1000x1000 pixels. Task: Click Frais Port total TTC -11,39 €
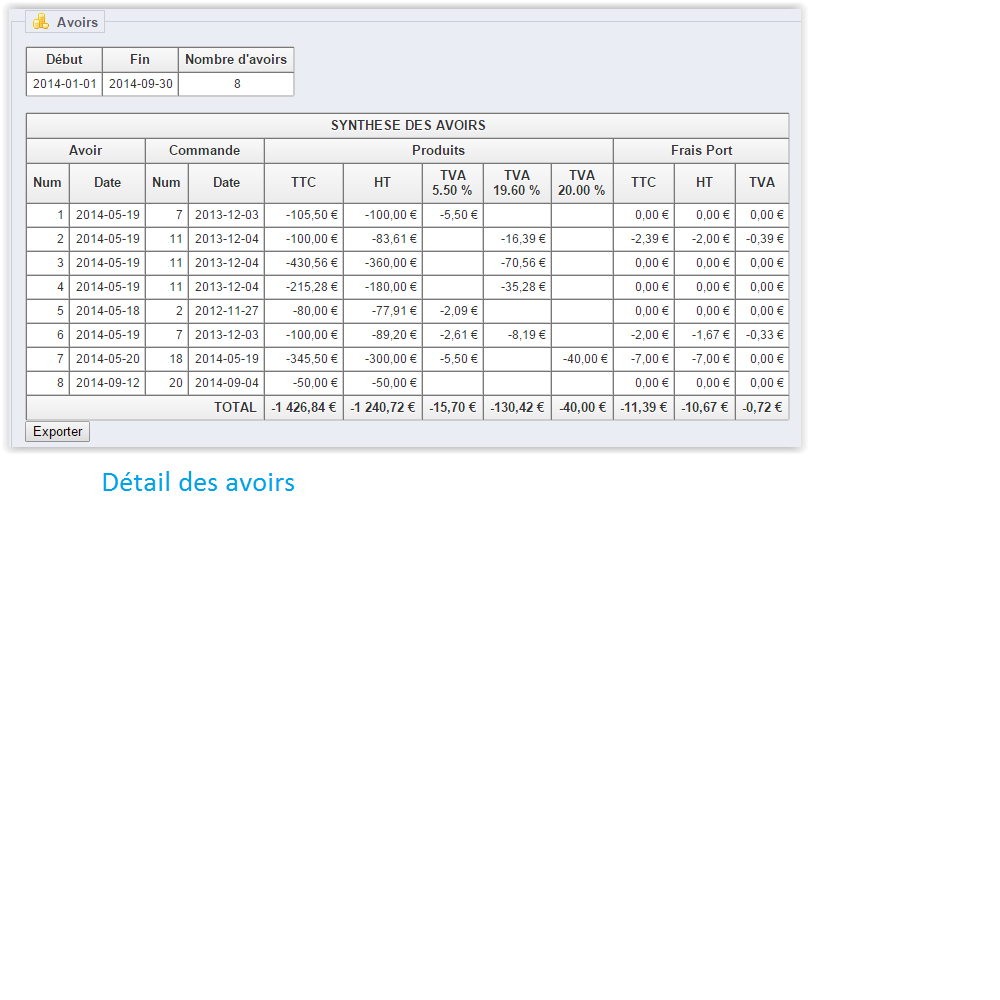(x=643, y=408)
